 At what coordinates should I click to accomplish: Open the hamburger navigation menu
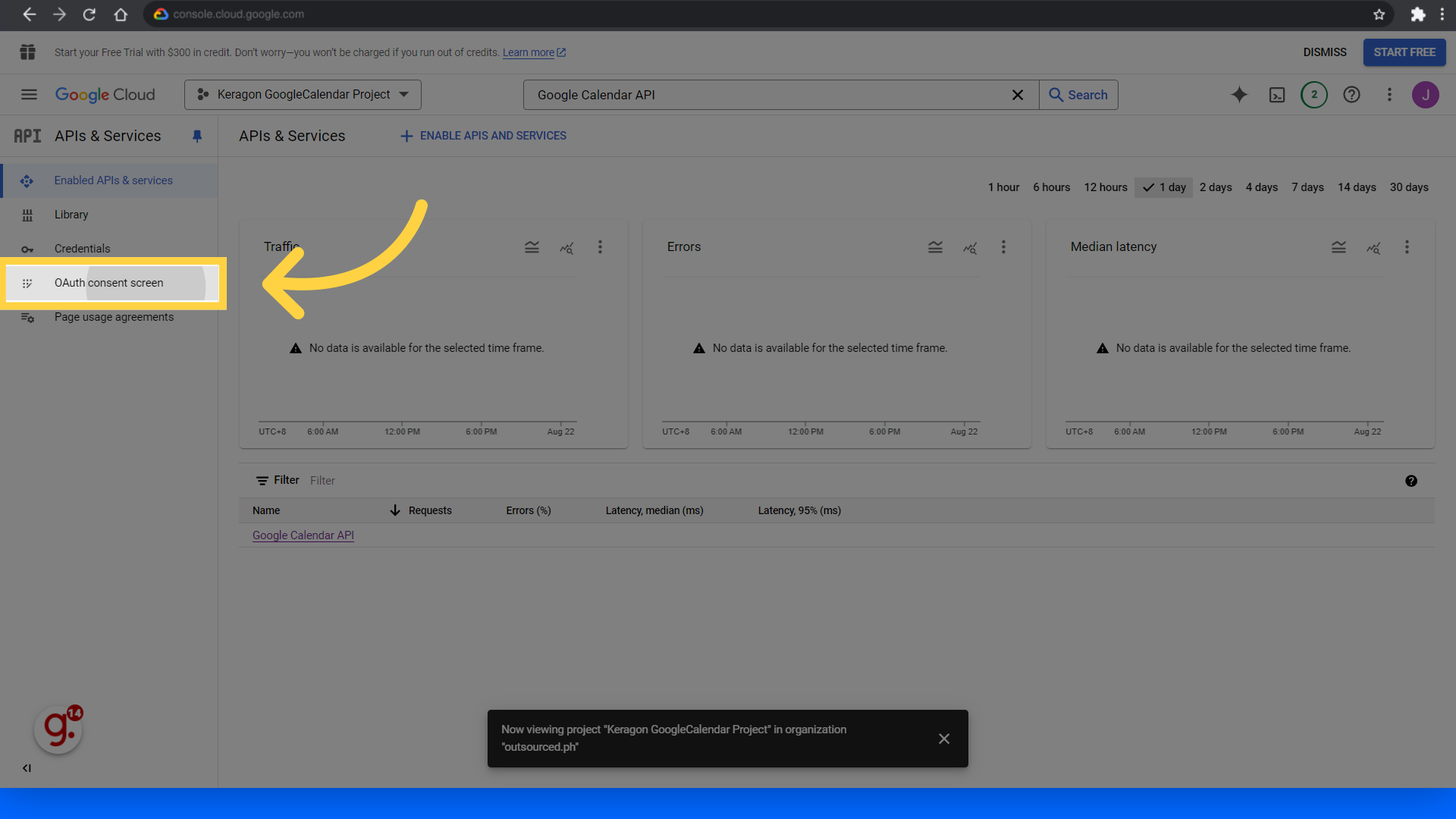[x=29, y=95]
